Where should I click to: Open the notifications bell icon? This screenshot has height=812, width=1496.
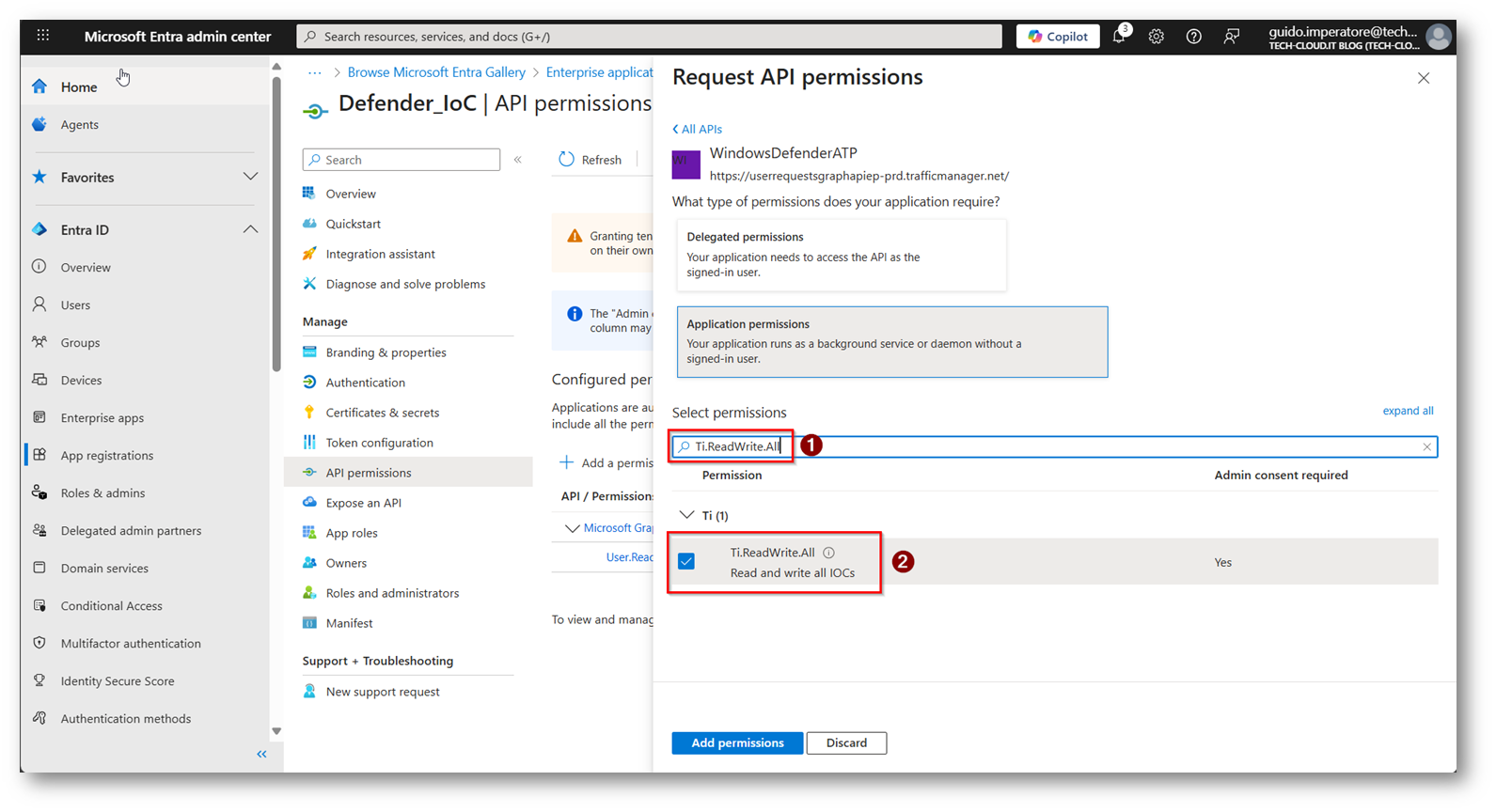point(1119,37)
